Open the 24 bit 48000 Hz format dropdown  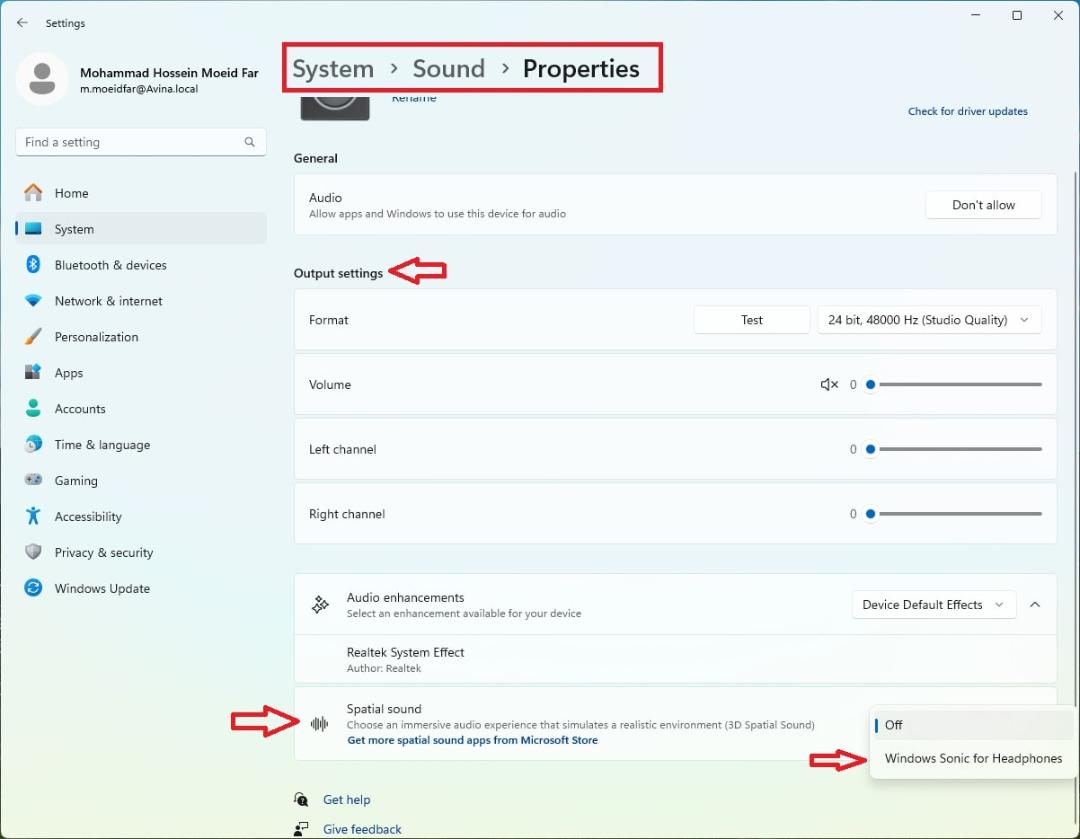coord(928,320)
